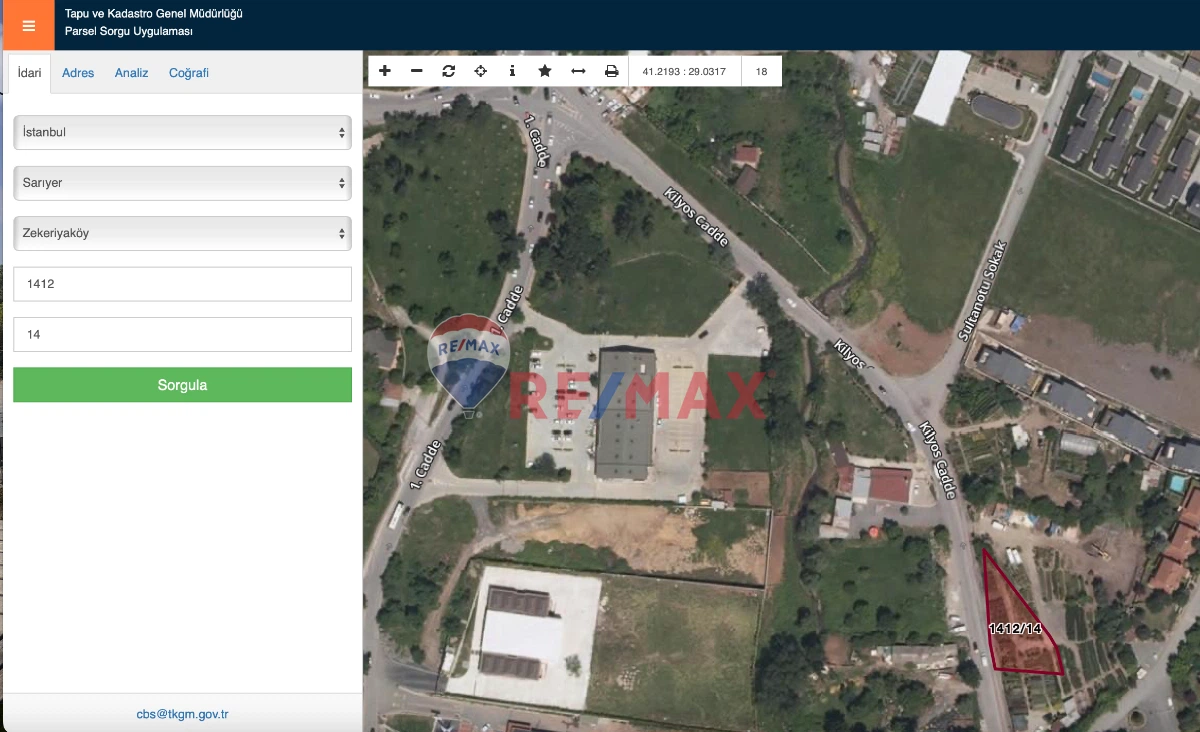Focus the block number field containing 1412
This screenshot has height=732, width=1200.
pos(182,284)
